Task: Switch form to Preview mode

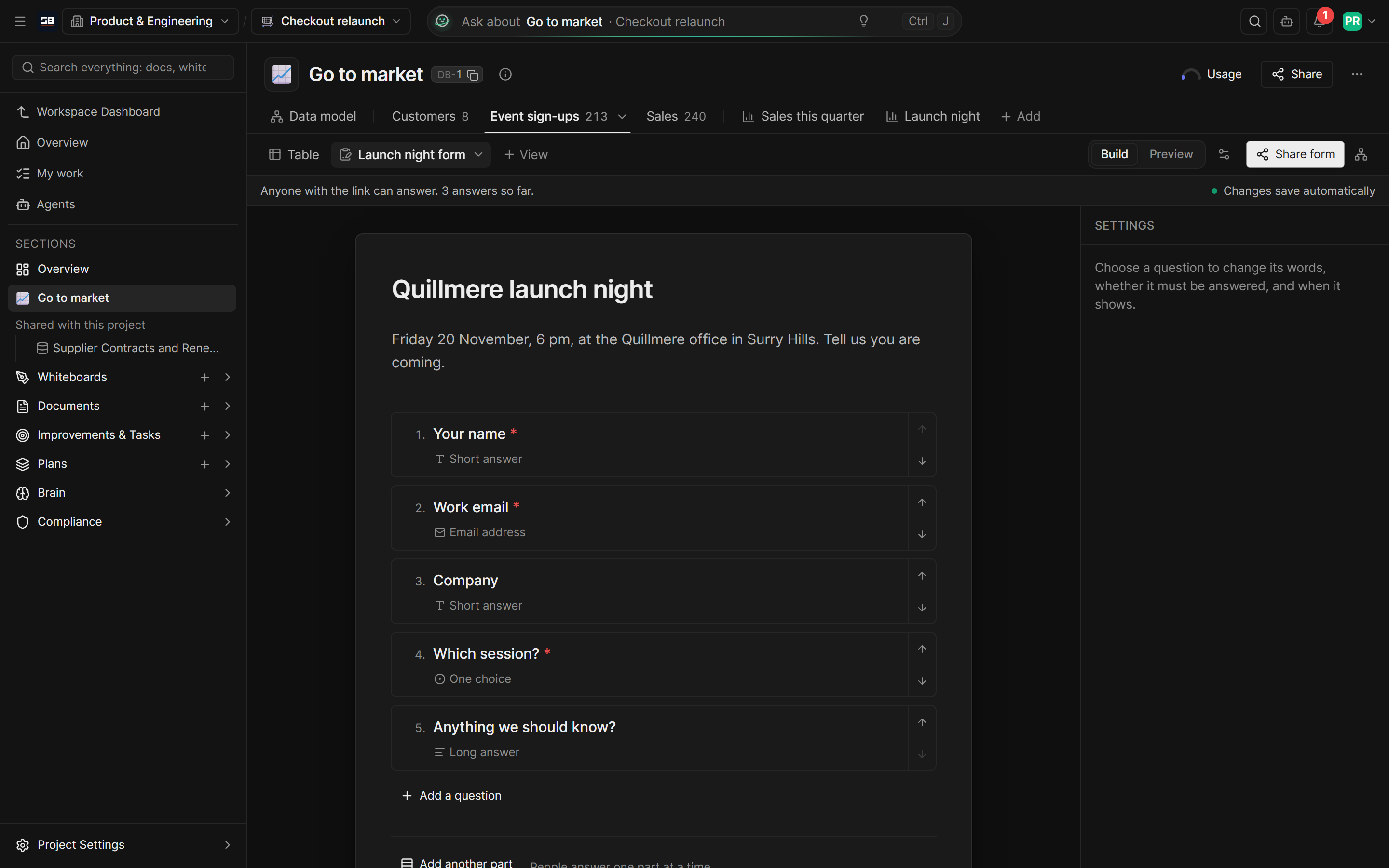Action: pos(1171,154)
